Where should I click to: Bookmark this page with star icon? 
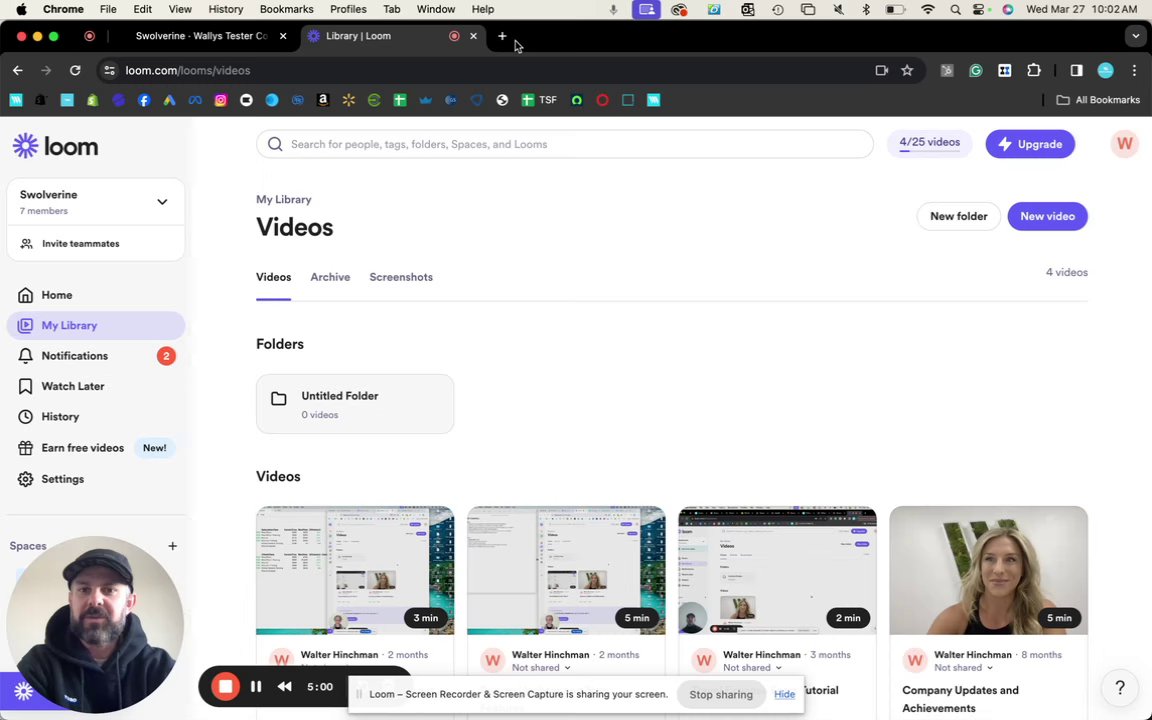[x=907, y=71]
